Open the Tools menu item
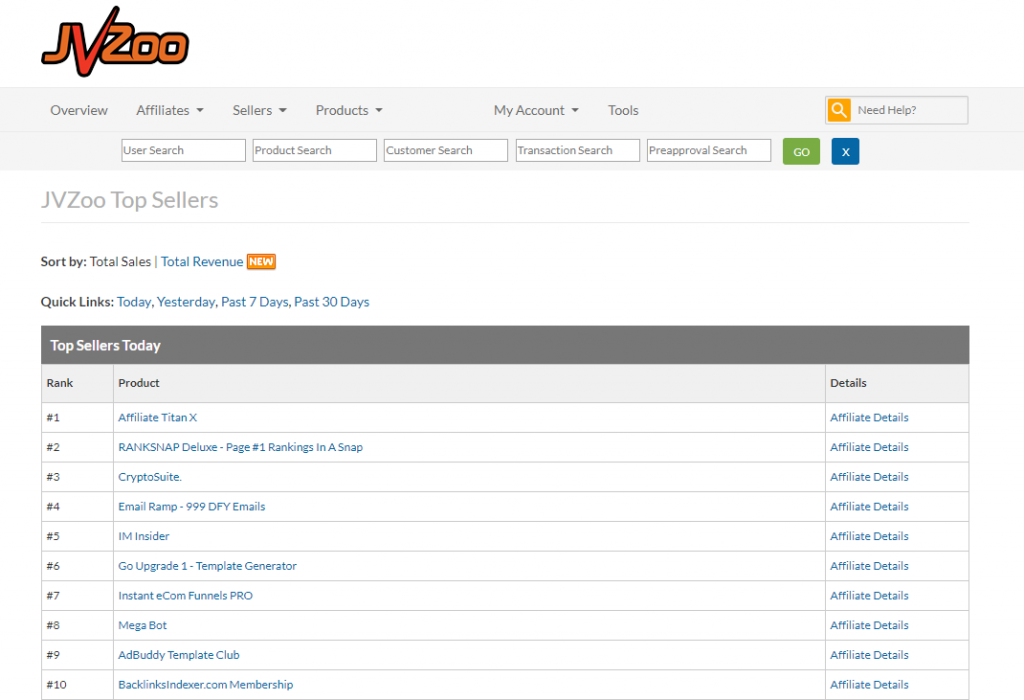This screenshot has height=700, width=1024. 623,110
